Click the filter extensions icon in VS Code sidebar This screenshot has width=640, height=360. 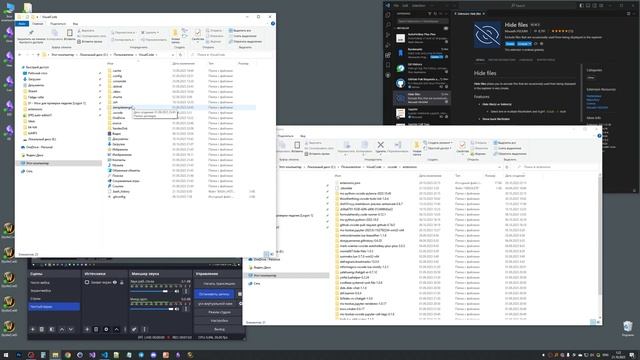click(430, 14)
